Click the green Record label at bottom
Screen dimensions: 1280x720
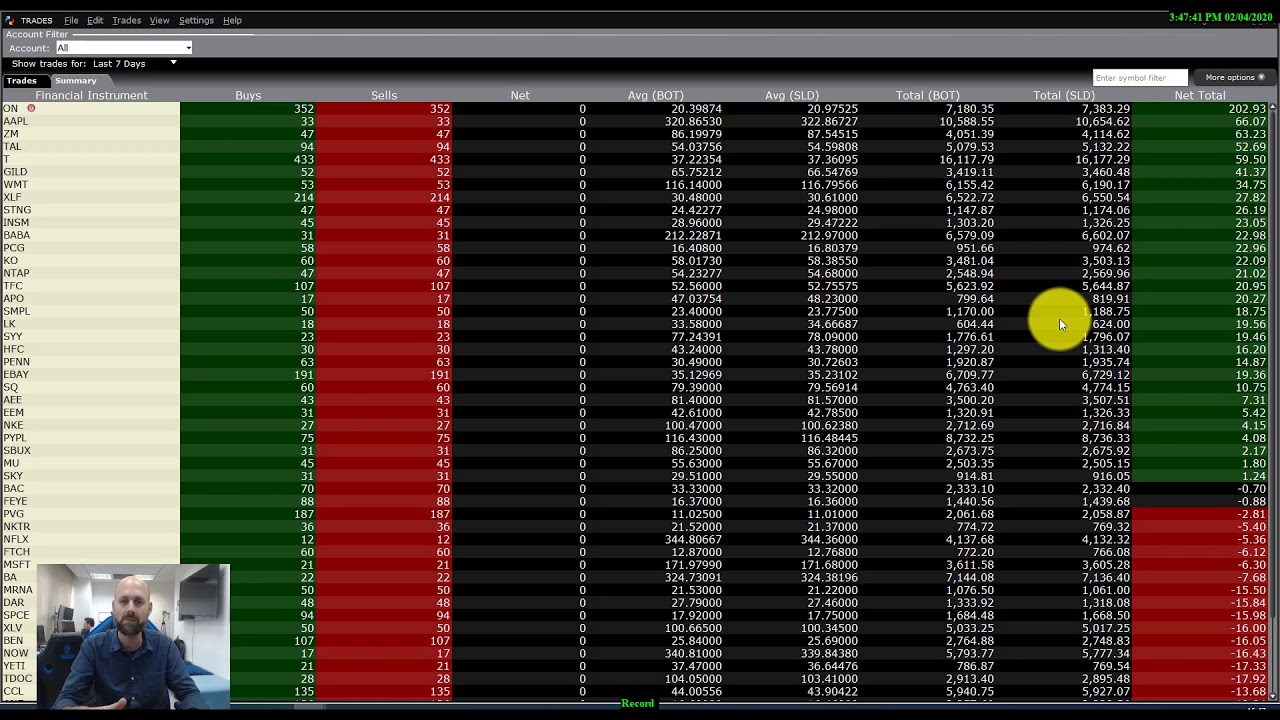637,704
